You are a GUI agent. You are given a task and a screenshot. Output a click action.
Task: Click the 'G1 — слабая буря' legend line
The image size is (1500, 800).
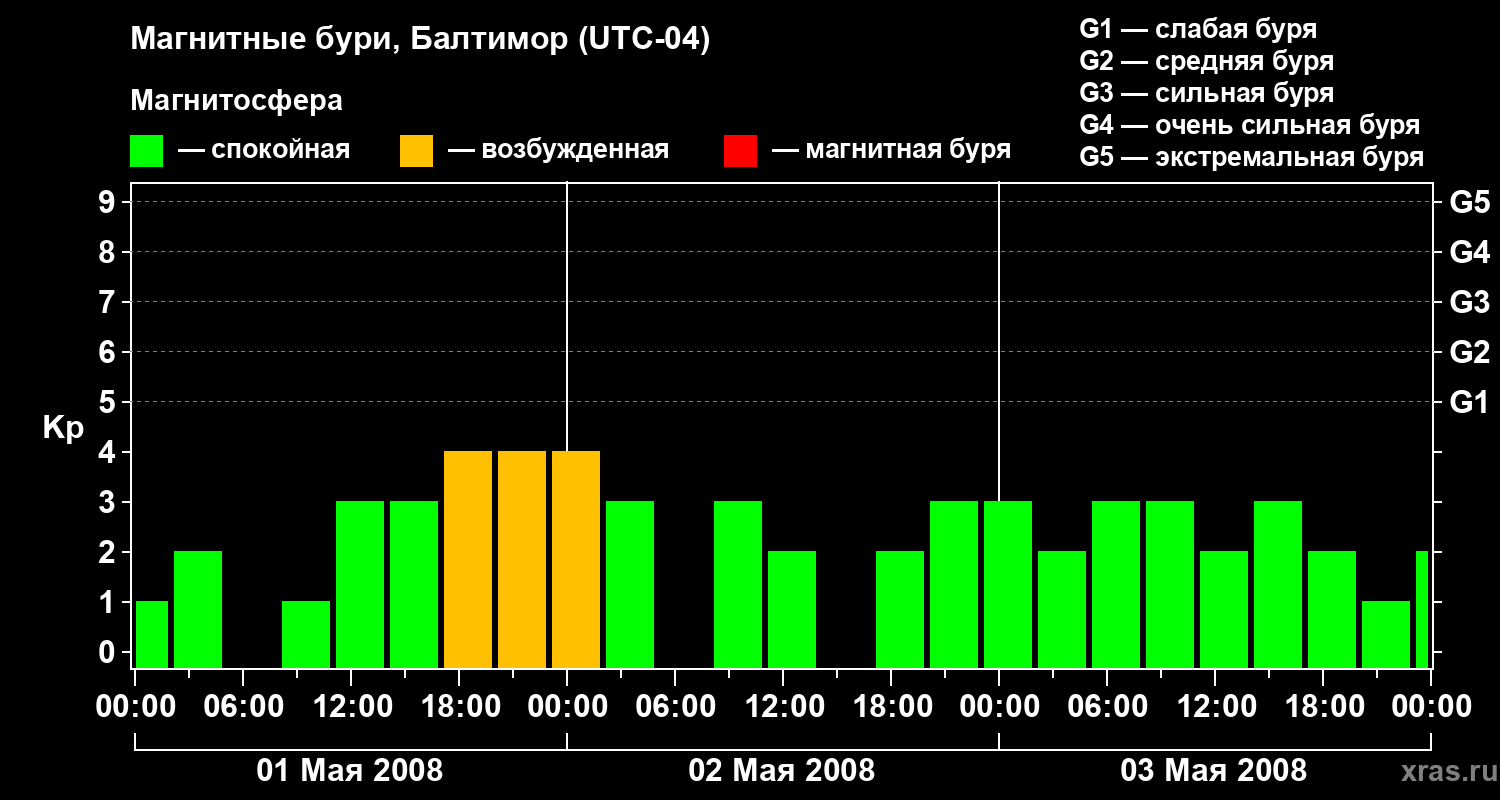(1198, 29)
